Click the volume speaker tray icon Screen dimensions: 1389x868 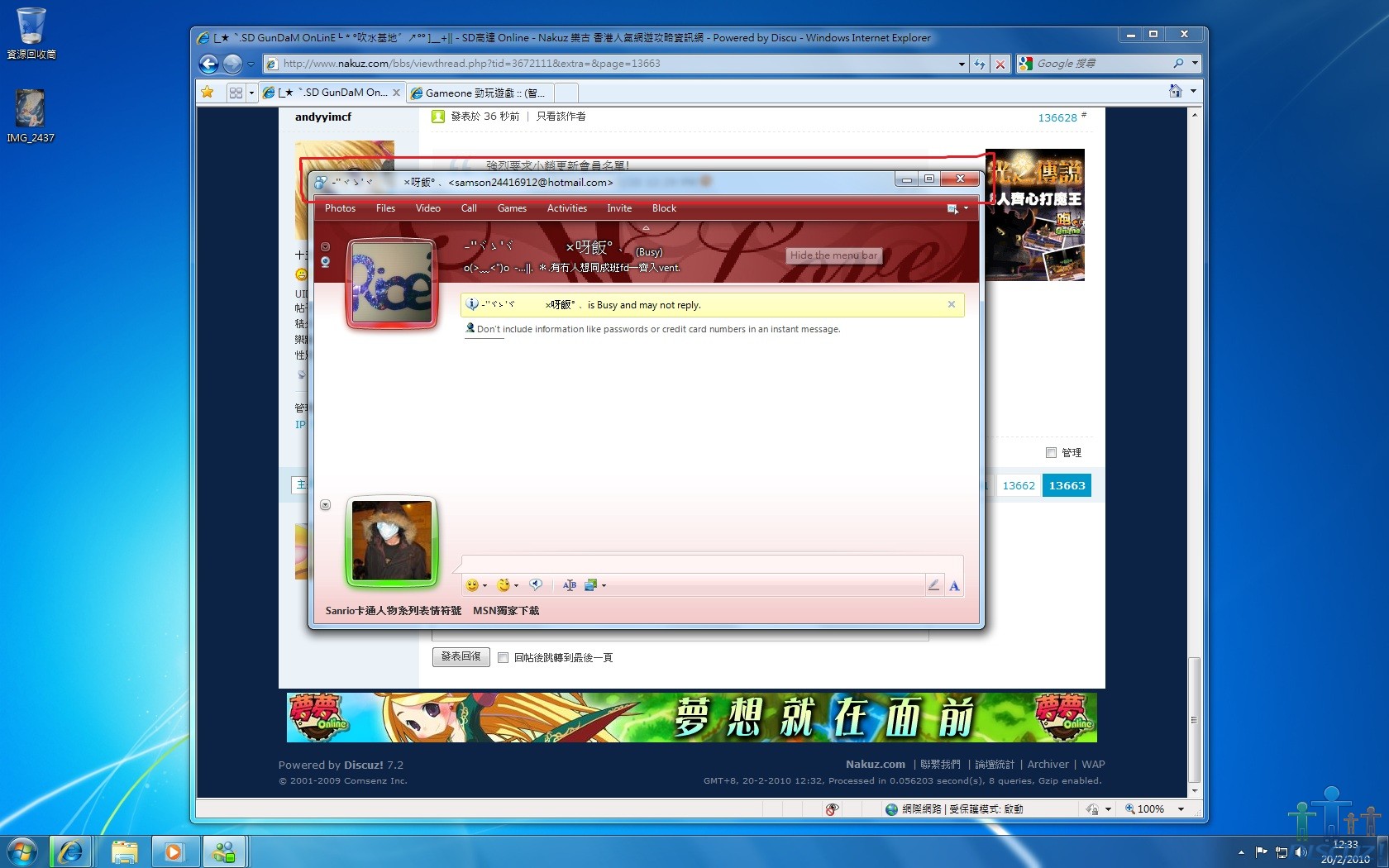[1301, 851]
